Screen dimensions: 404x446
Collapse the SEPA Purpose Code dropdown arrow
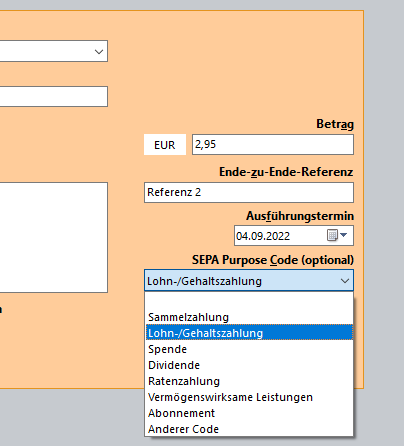point(345,281)
